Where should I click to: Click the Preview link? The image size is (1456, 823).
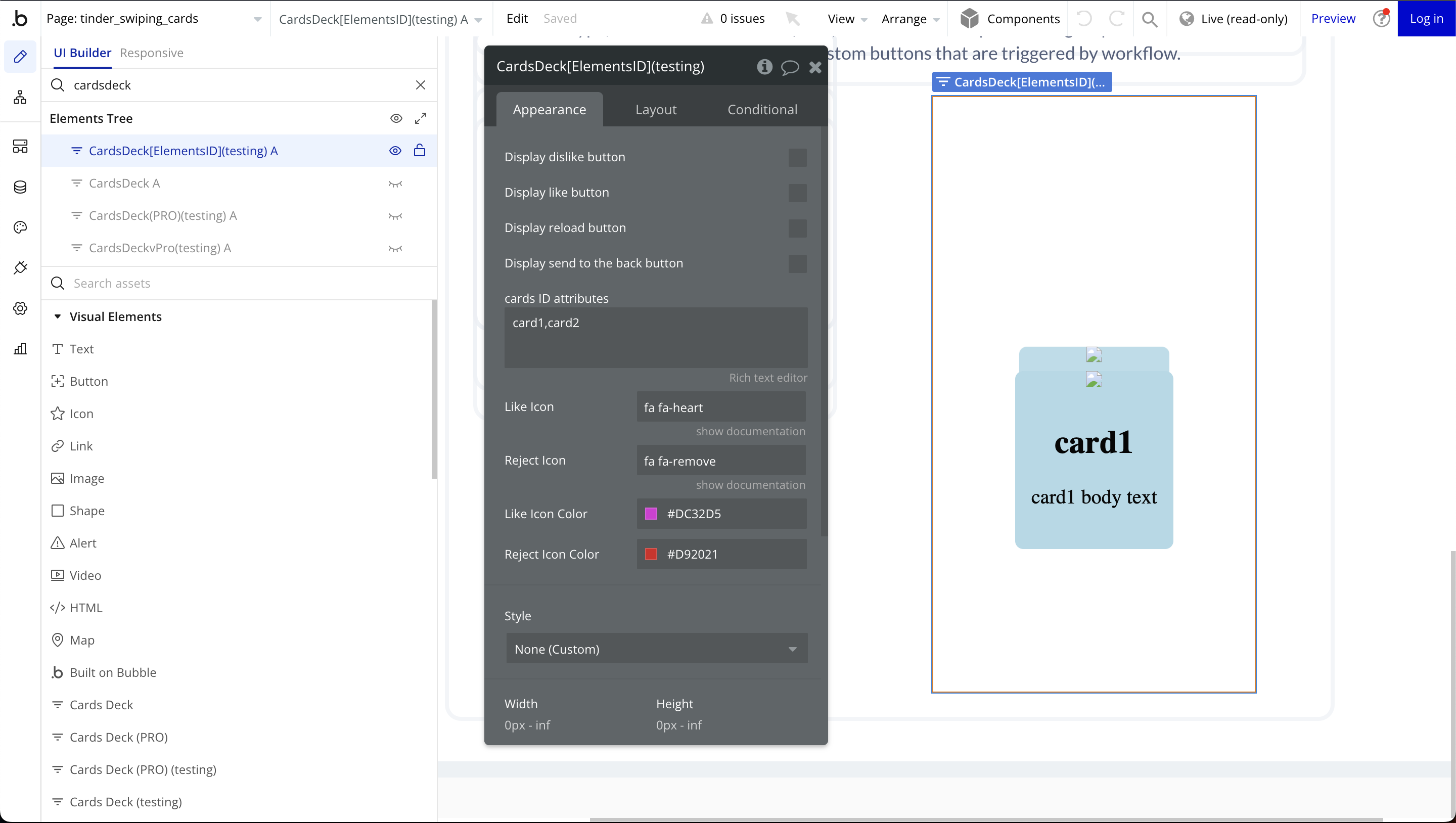pos(1333,19)
